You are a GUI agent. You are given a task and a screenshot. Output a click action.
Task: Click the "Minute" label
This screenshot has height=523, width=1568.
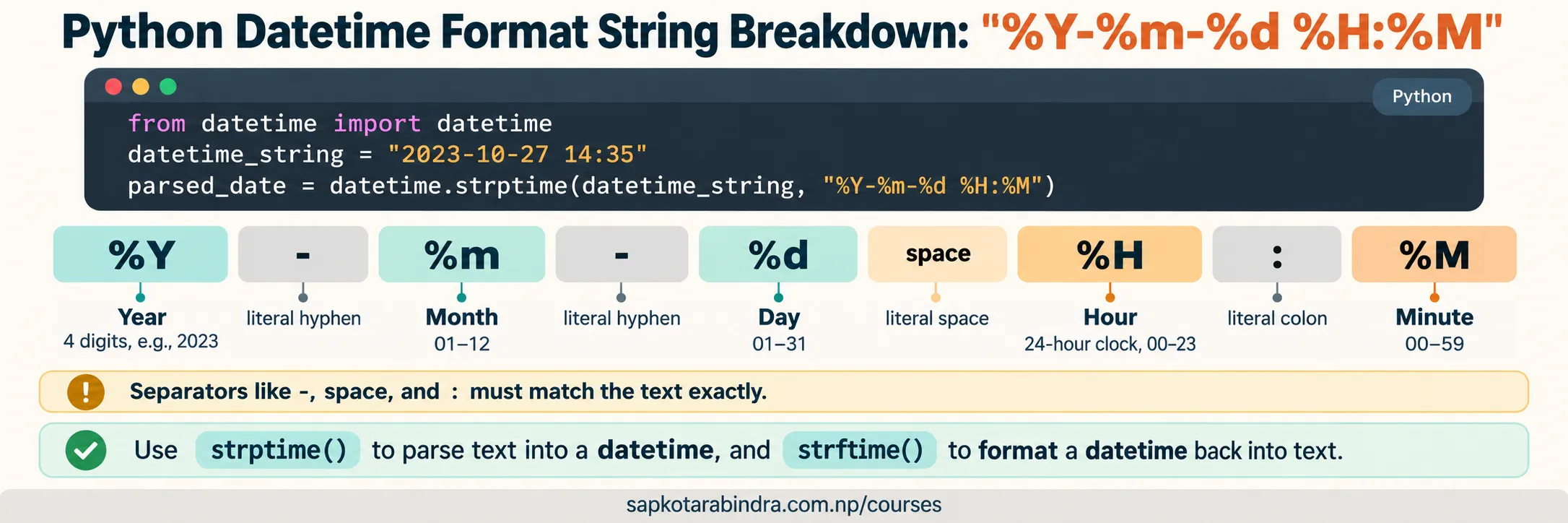(1434, 317)
